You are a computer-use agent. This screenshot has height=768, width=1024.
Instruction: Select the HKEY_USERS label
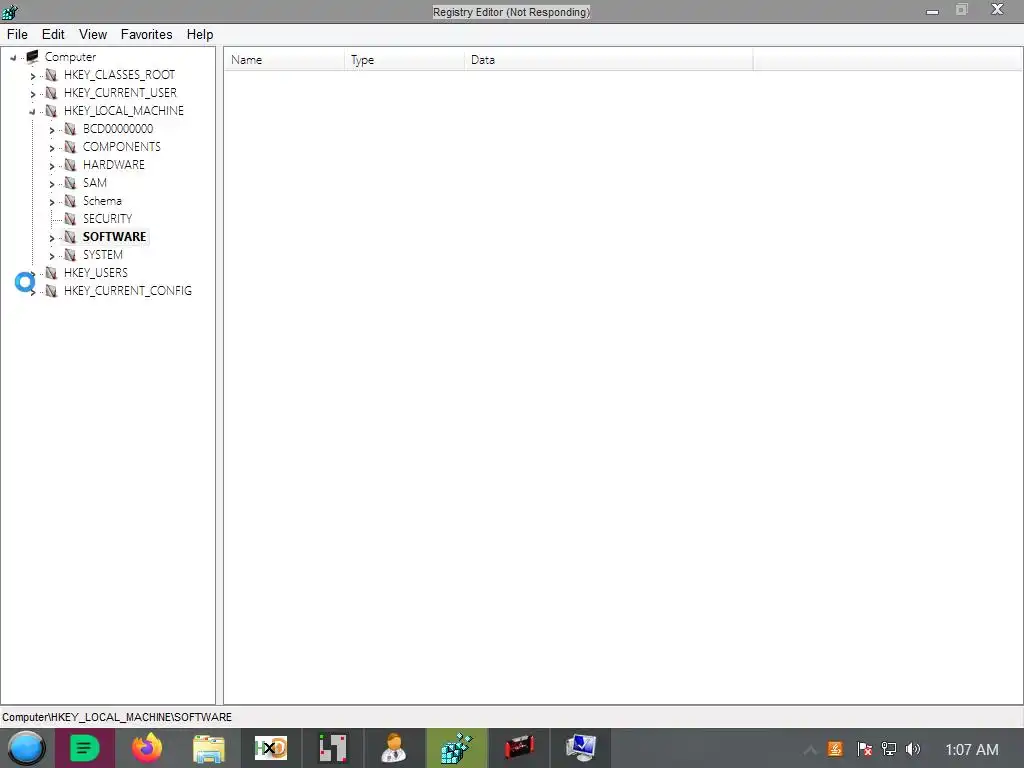[95, 273]
